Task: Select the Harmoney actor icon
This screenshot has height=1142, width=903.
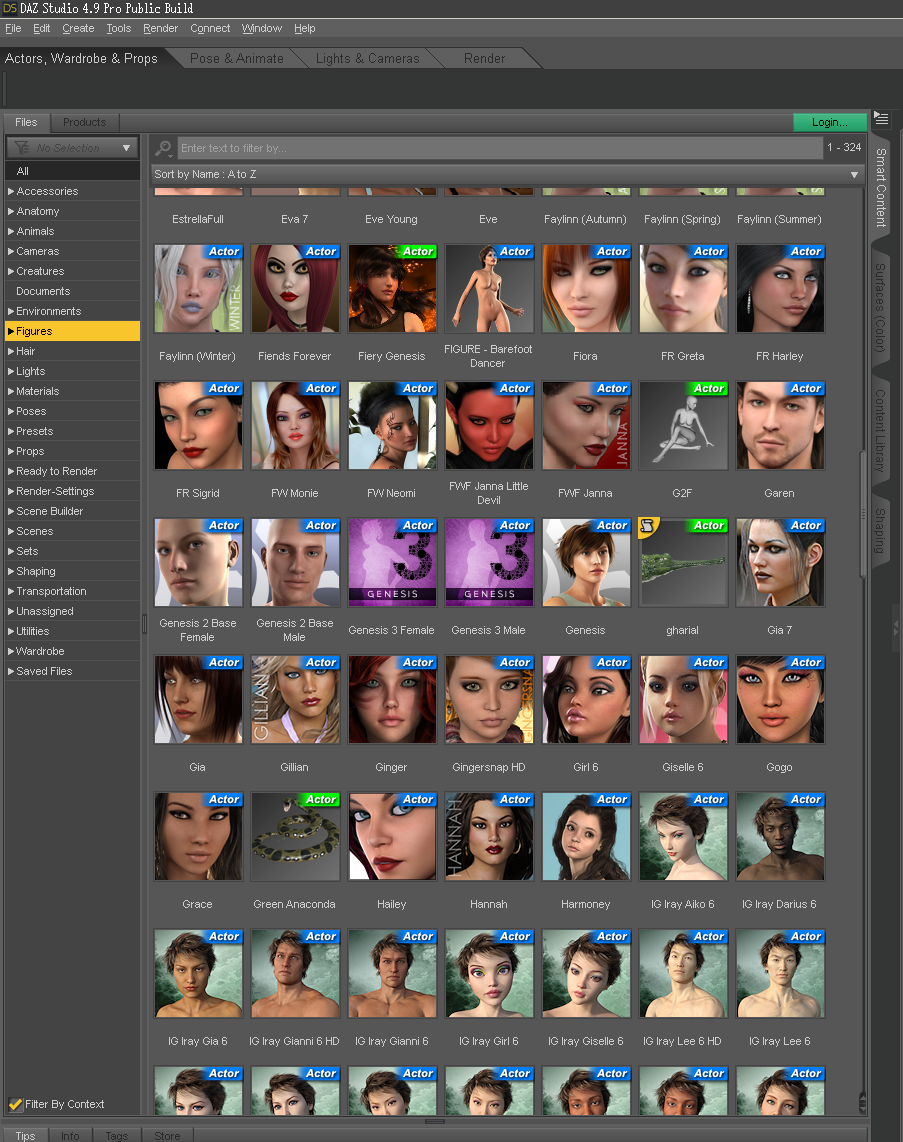Action: pyautogui.click(x=586, y=837)
